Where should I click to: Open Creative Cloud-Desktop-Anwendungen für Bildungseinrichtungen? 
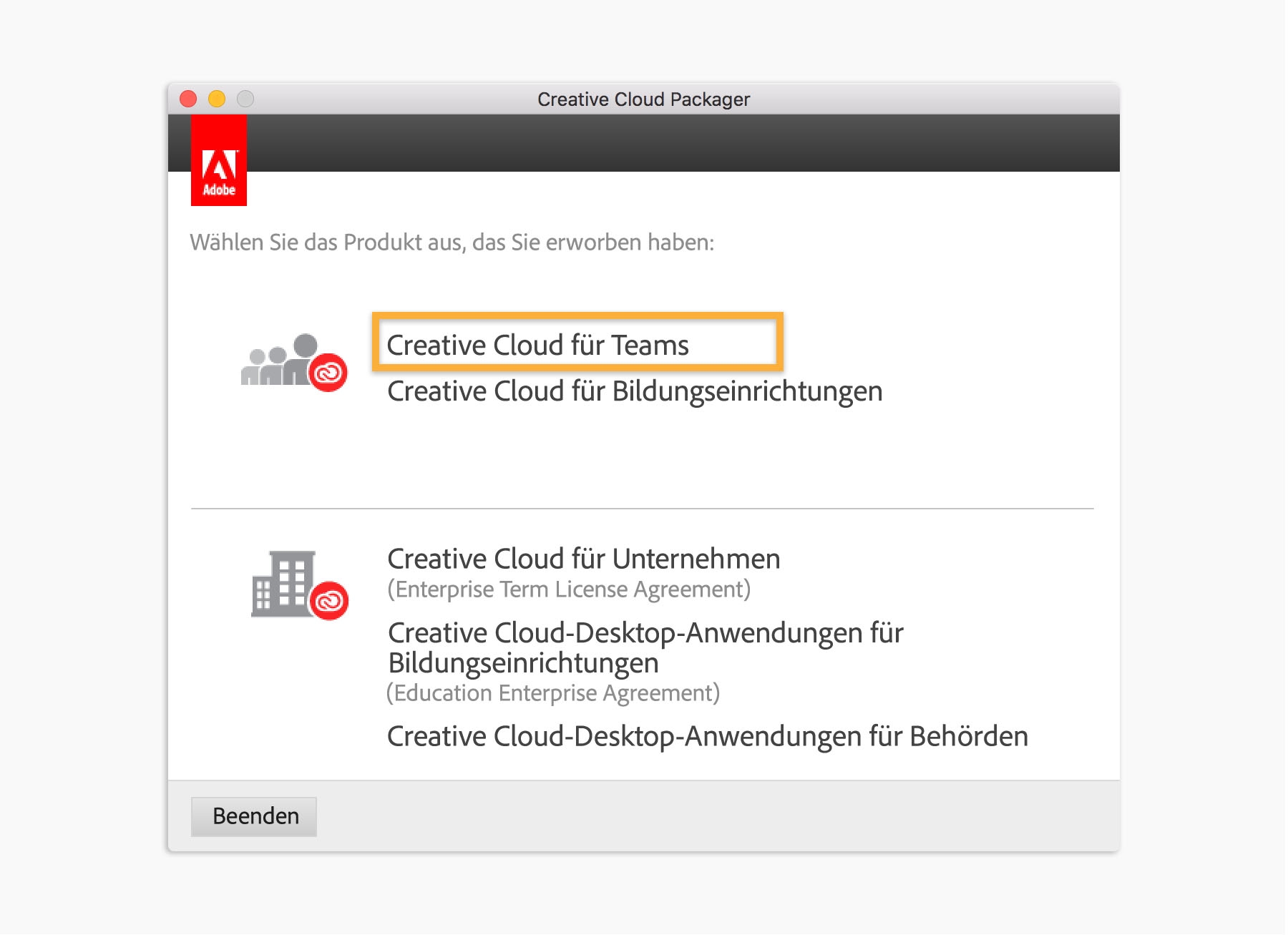point(645,647)
